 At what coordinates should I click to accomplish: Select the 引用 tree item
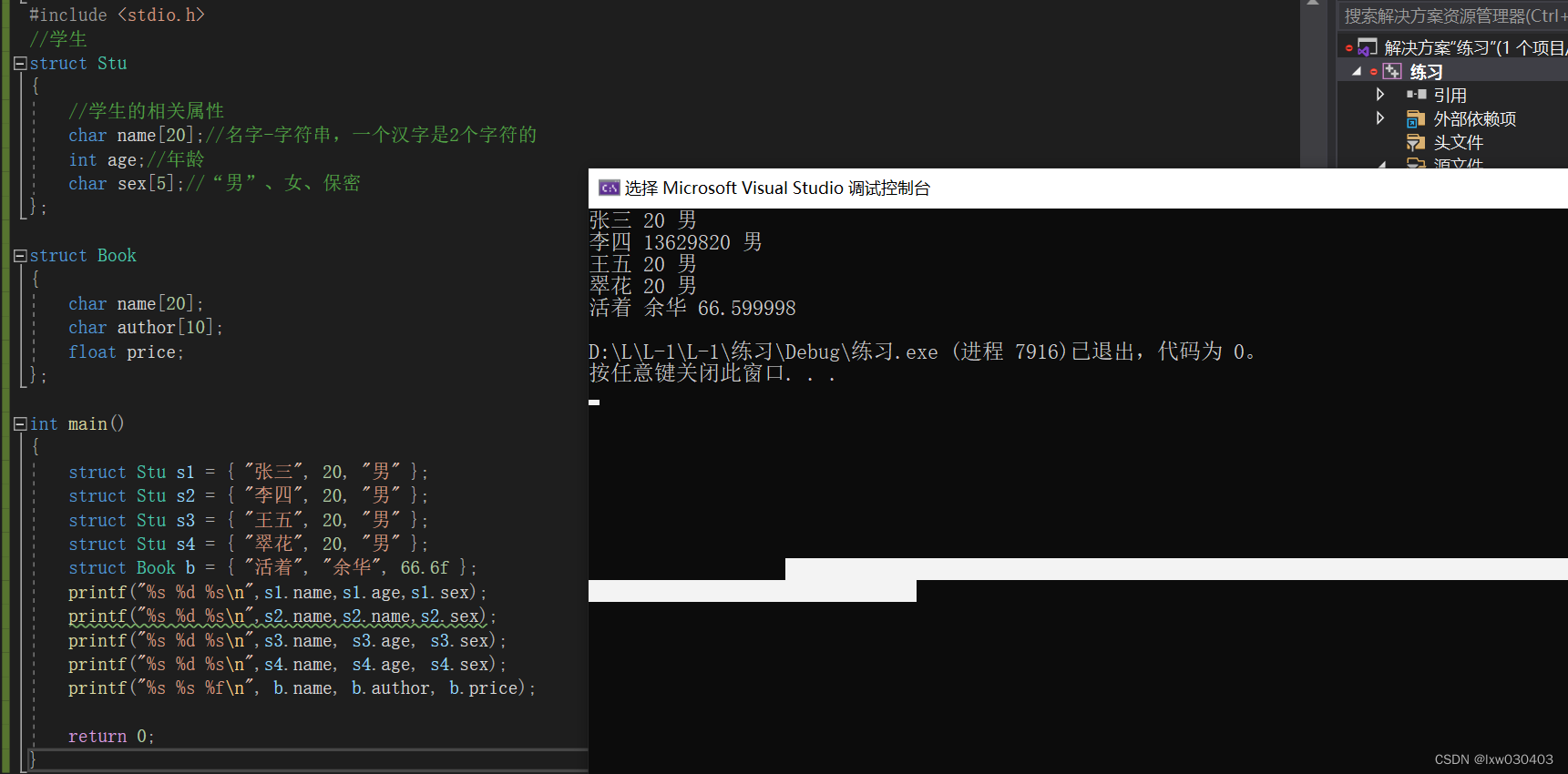pos(1450,95)
